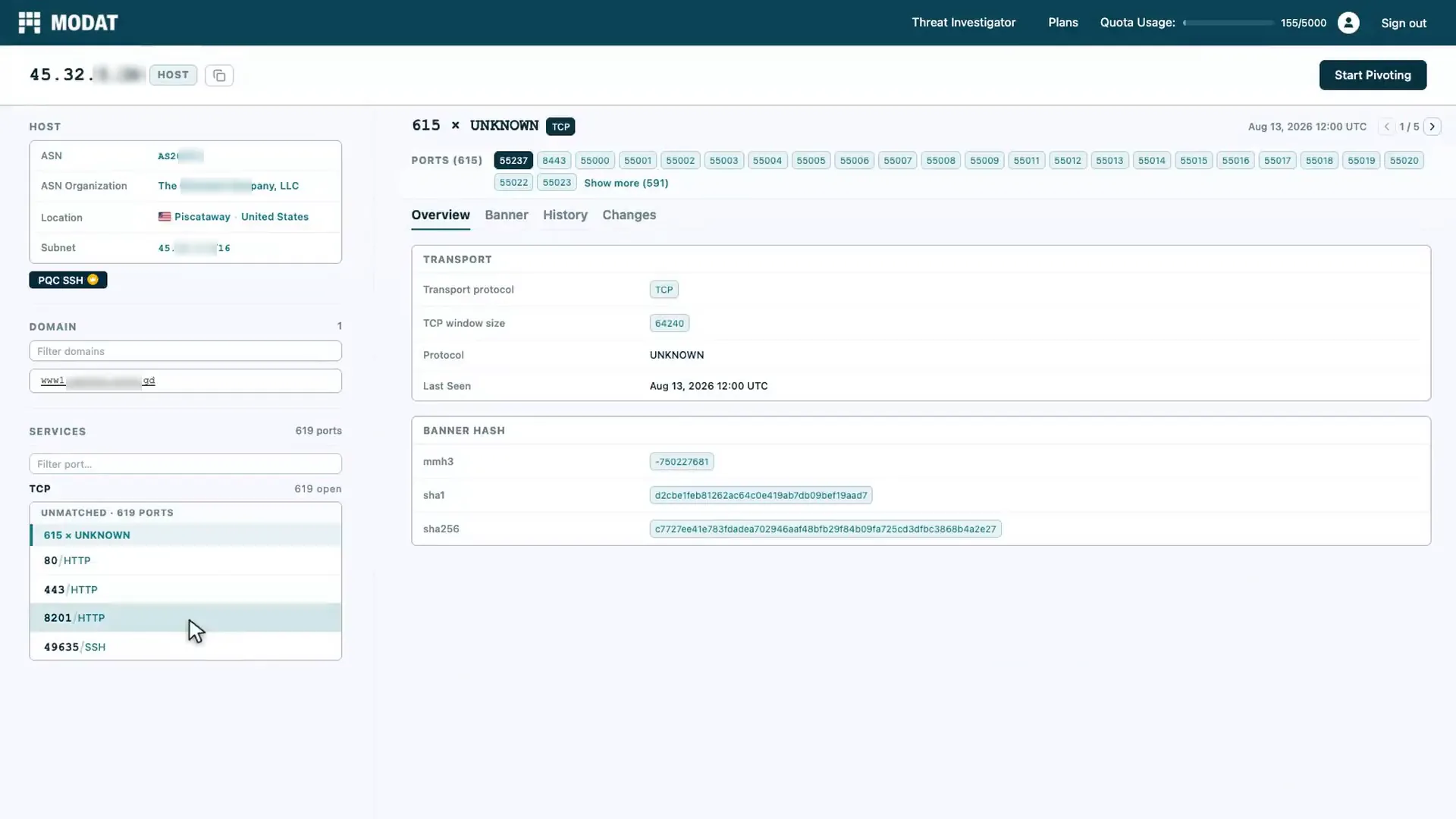Select port 55237 chip
Screen dimensions: 1456x819
tap(513, 160)
